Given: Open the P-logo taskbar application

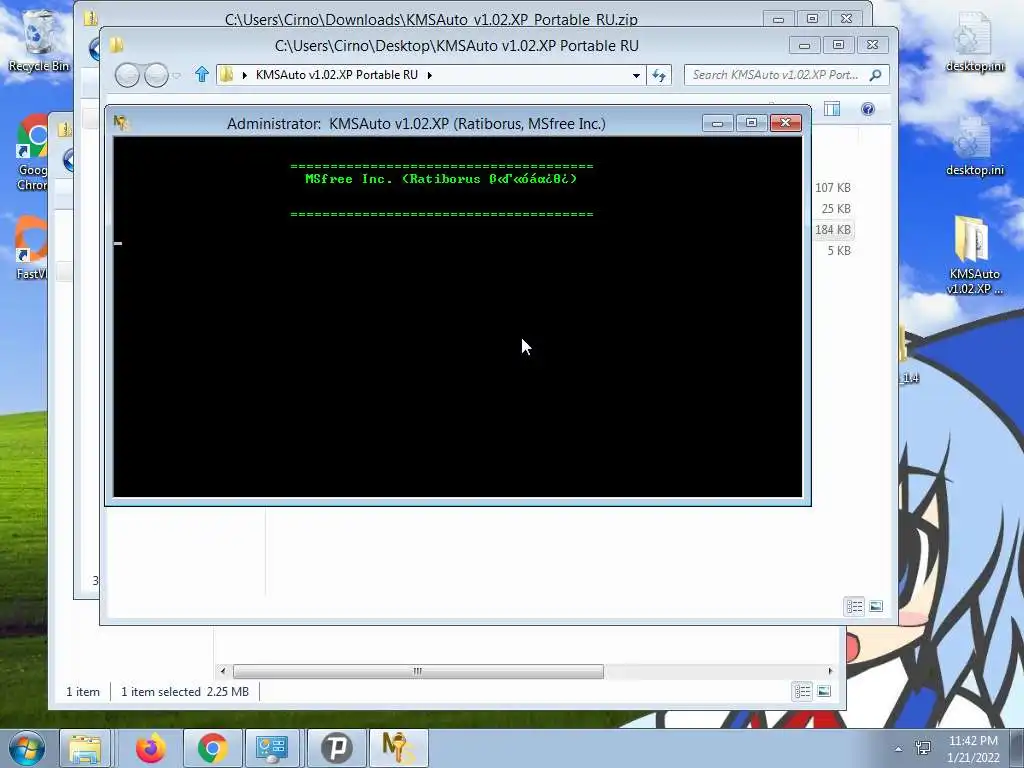Looking at the screenshot, I should tap(336, 748).
